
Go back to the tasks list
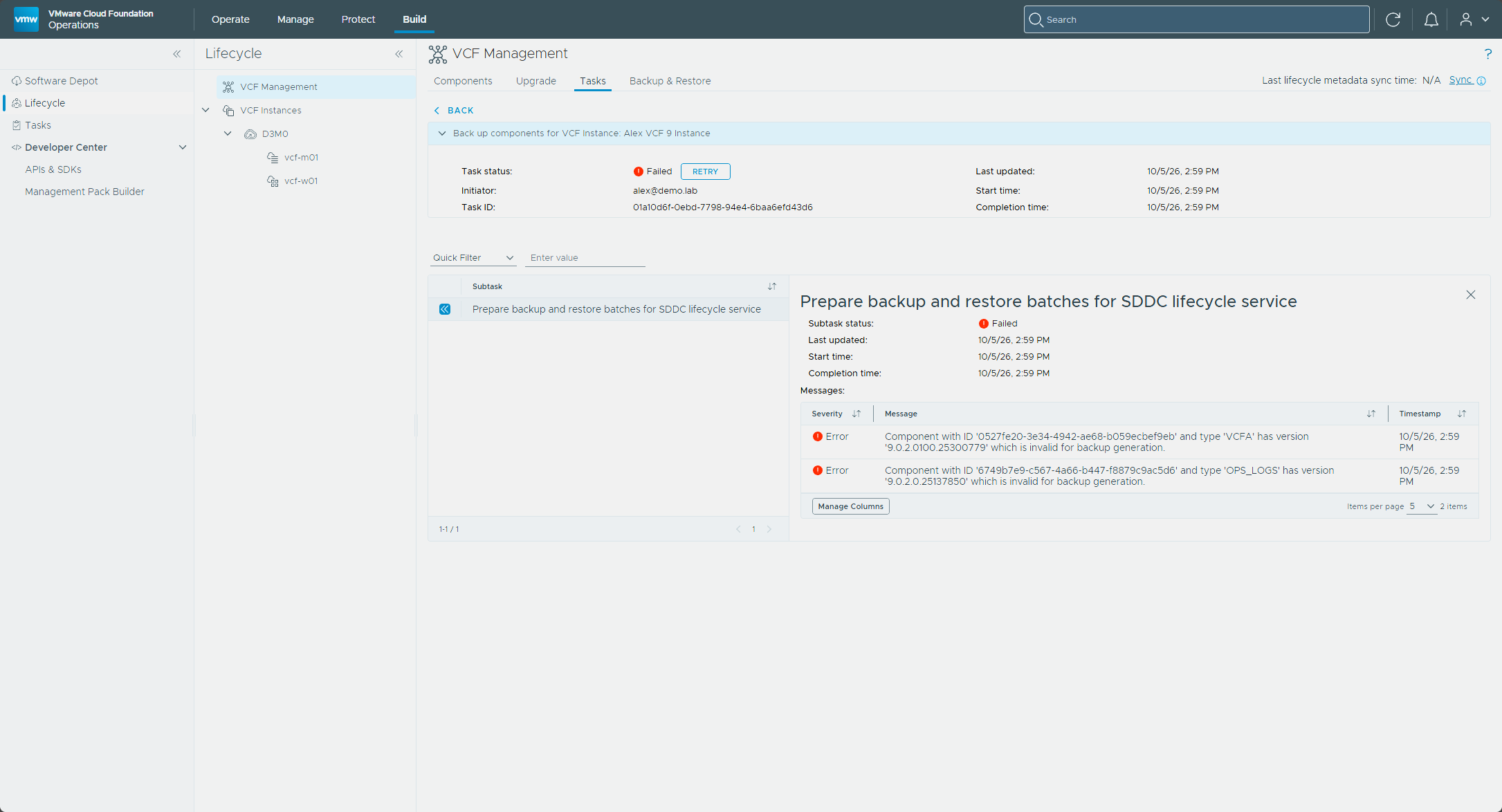tap(454, 111)
